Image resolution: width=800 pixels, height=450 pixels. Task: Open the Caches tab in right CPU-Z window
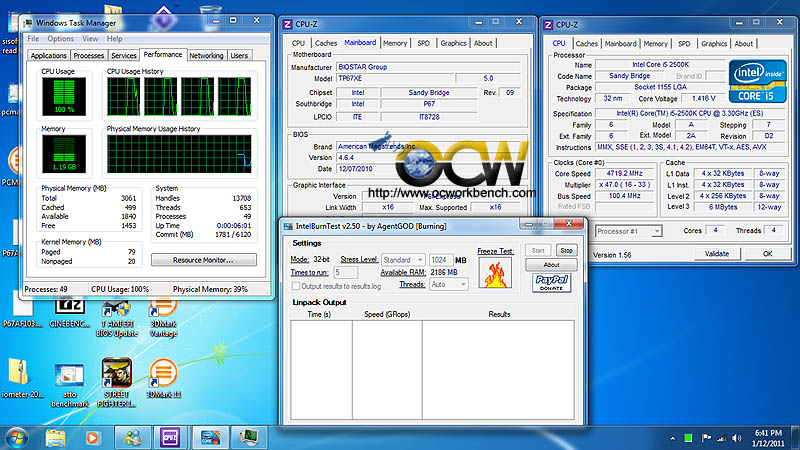point(587,44)
